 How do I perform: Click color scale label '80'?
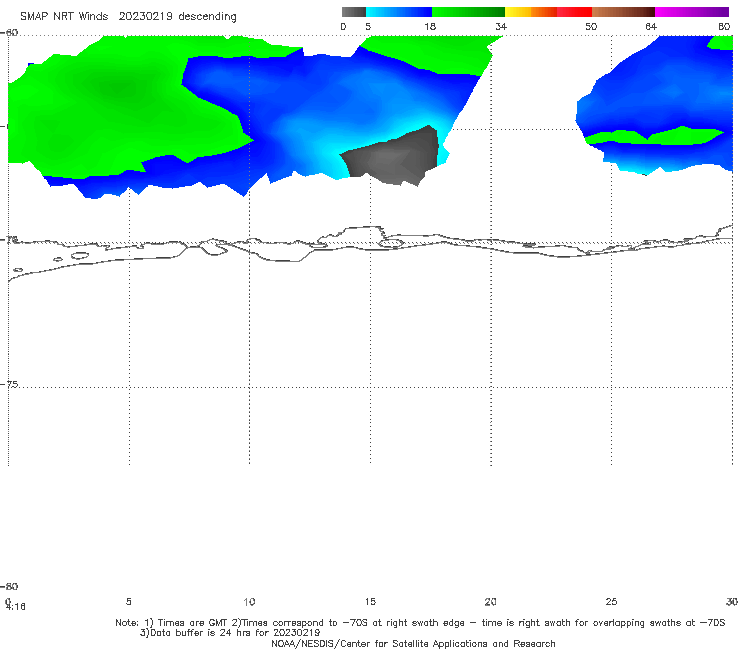click(x=724, y=27)
